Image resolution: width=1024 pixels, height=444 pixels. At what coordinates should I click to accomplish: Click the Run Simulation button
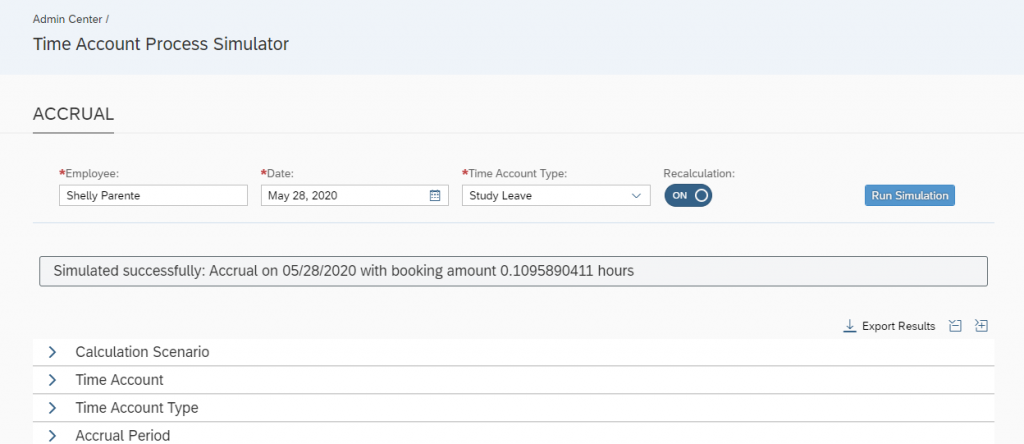pyautogui.click(x=910, y=195)
